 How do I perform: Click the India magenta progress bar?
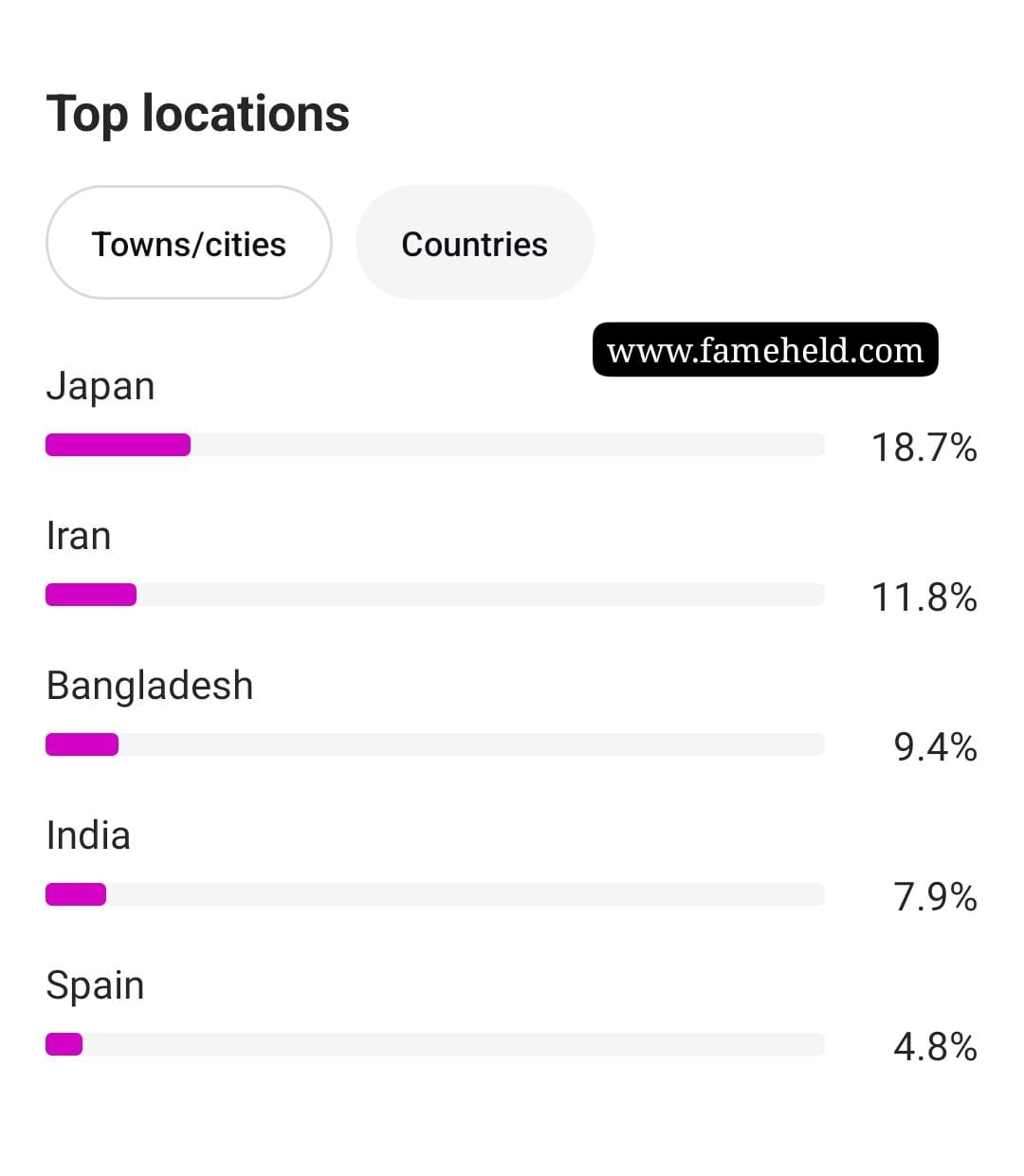click(76, 894)
